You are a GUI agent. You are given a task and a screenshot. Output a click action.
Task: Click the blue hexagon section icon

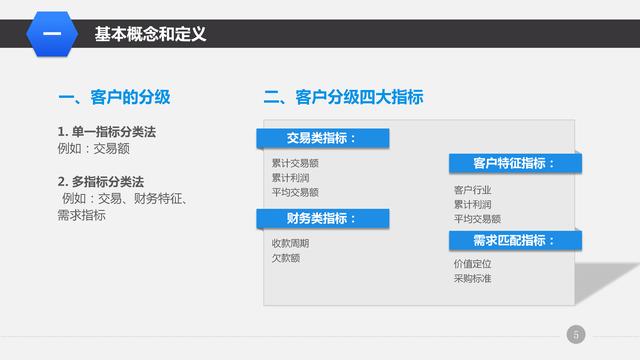tap(52, 34)
